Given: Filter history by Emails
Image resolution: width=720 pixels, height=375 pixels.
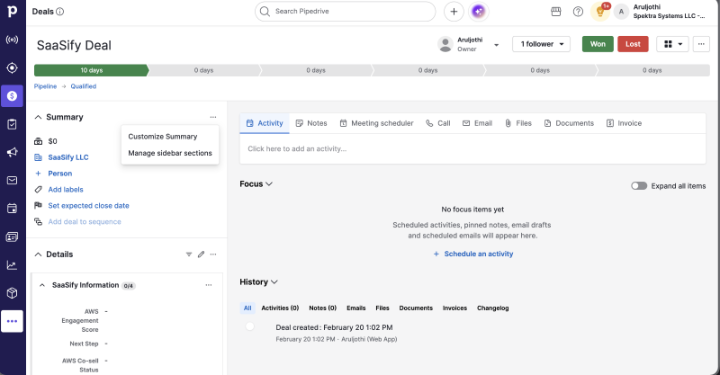Looking at the screenshot, I should coord(356,308).
